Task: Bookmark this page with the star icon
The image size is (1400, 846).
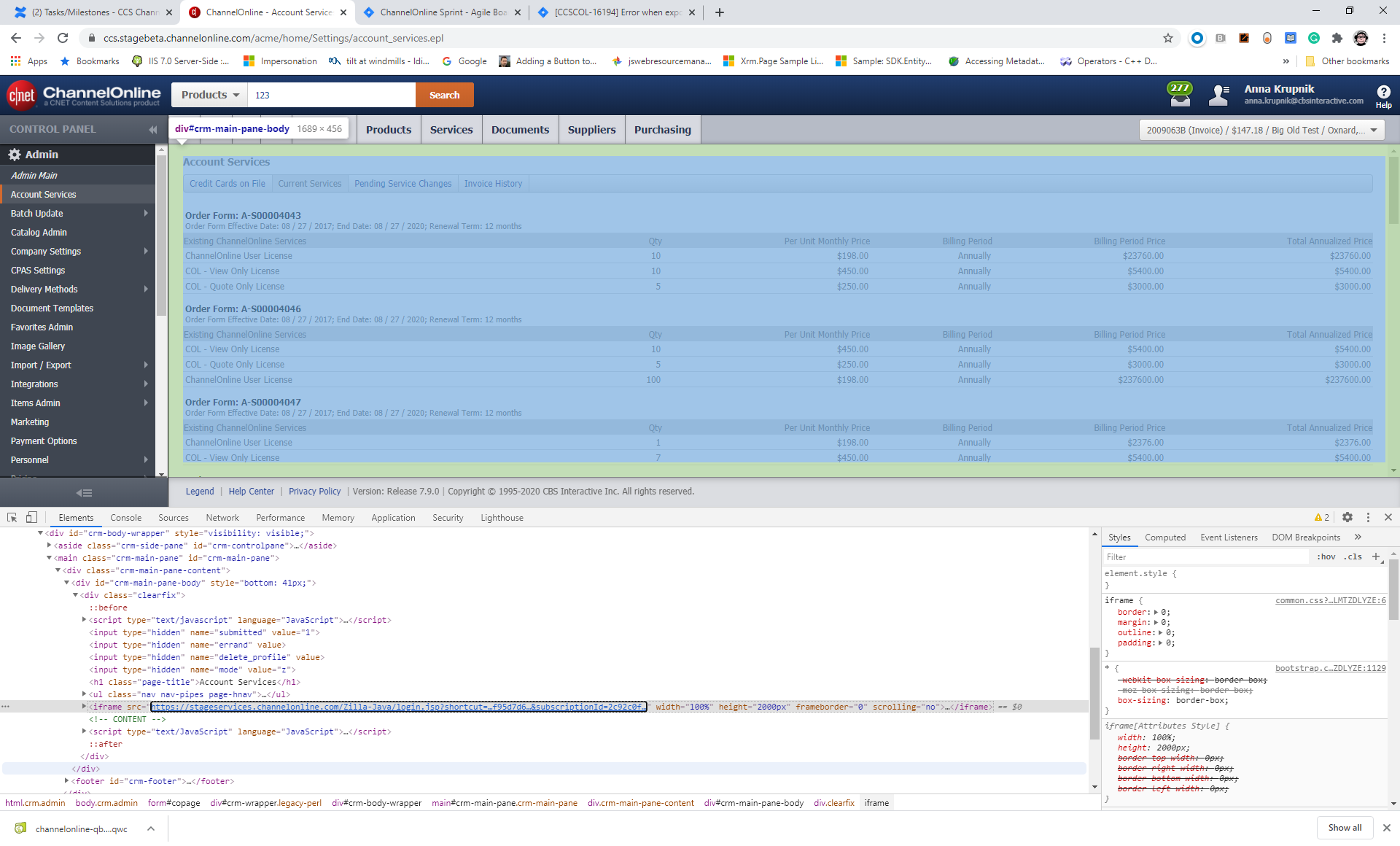Action: pyautogui.click(x=1168, y=38)
